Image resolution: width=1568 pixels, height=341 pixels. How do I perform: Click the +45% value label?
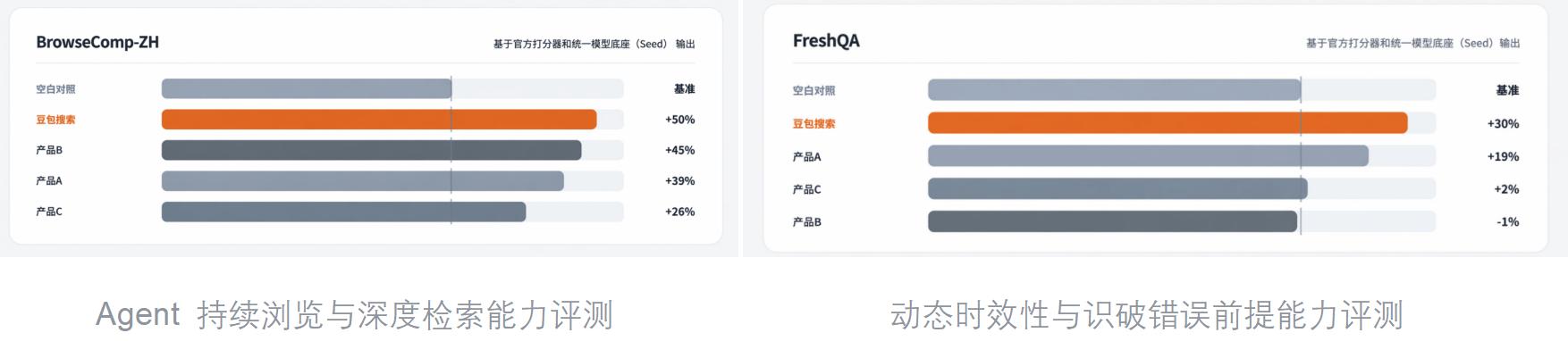(x=679, y=150)
